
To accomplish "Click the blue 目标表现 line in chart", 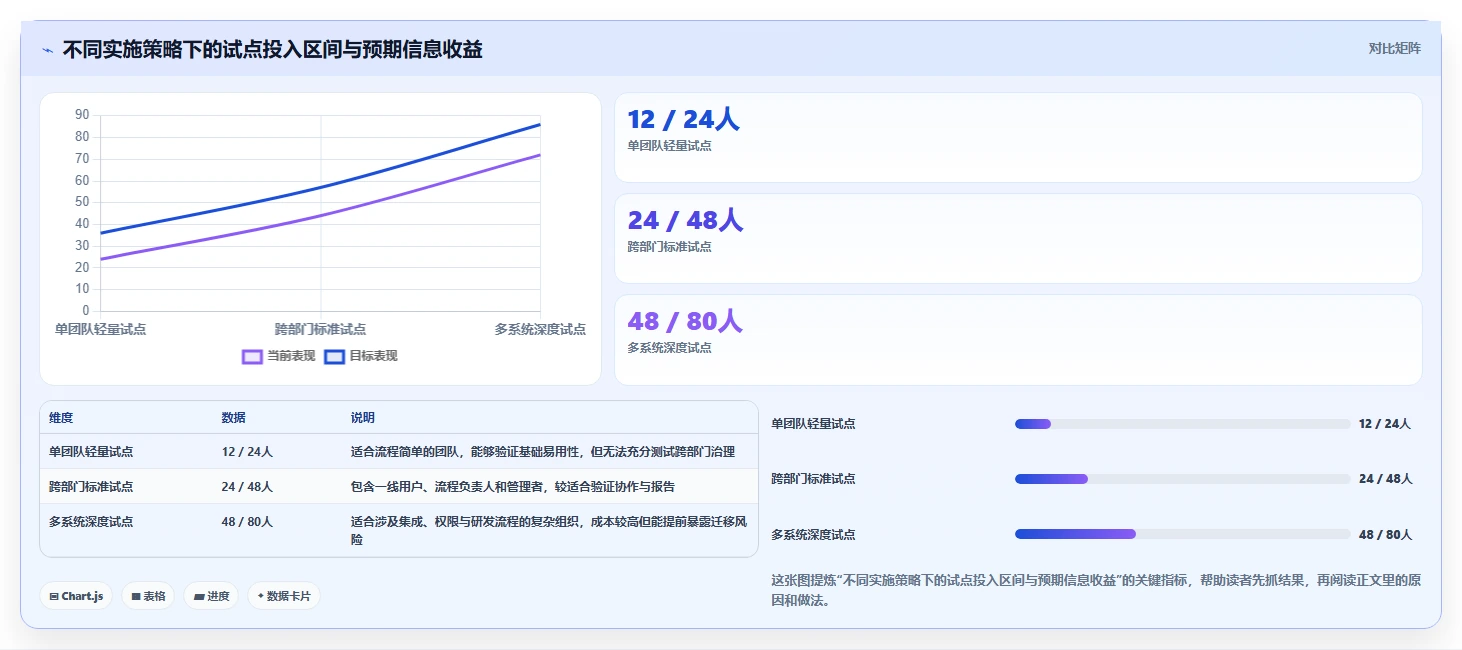I will pyautogui.click(x=320, y=187).
